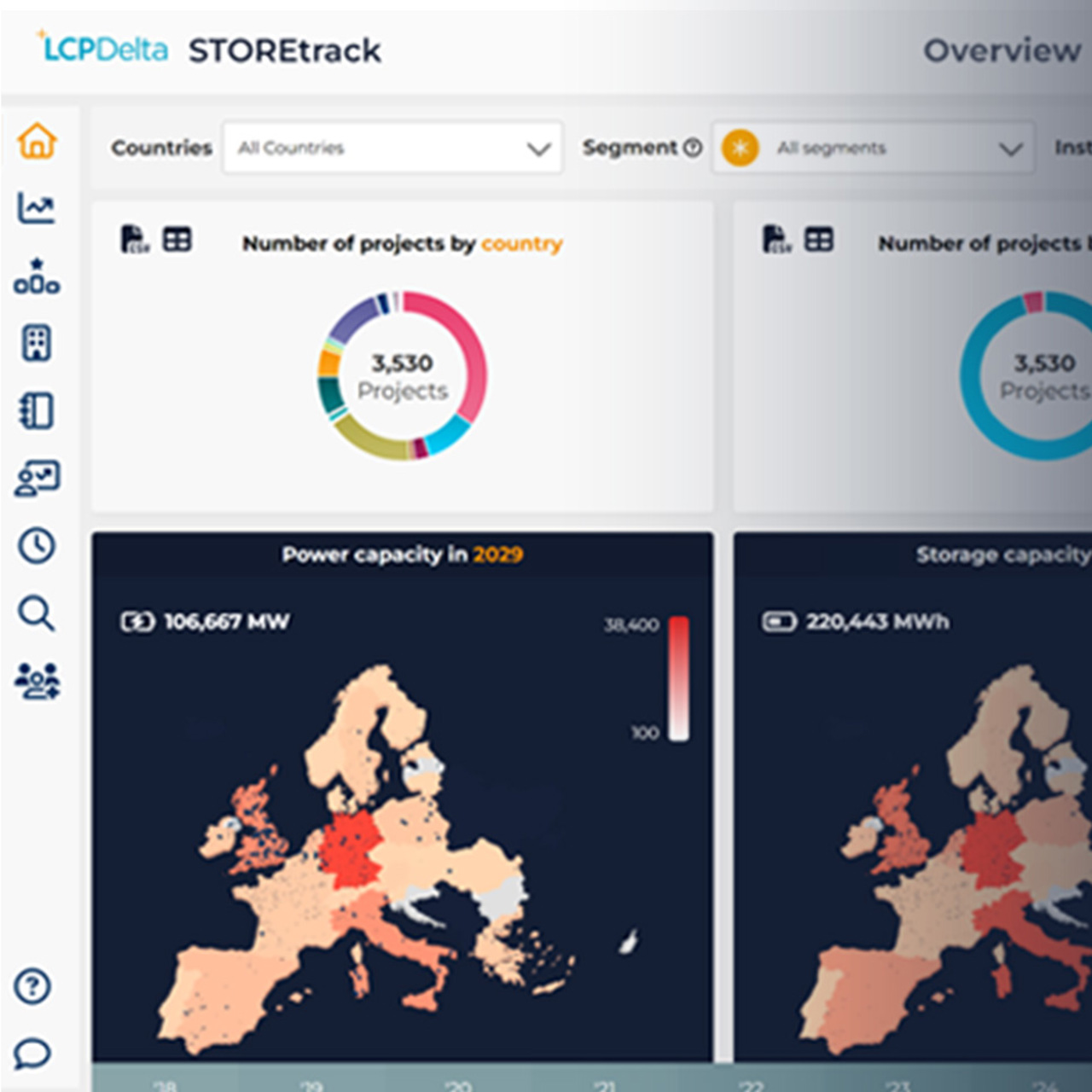Open the speech bubble chat icon
Screen dimensions: 1092x1092
tap(32, 1054)
